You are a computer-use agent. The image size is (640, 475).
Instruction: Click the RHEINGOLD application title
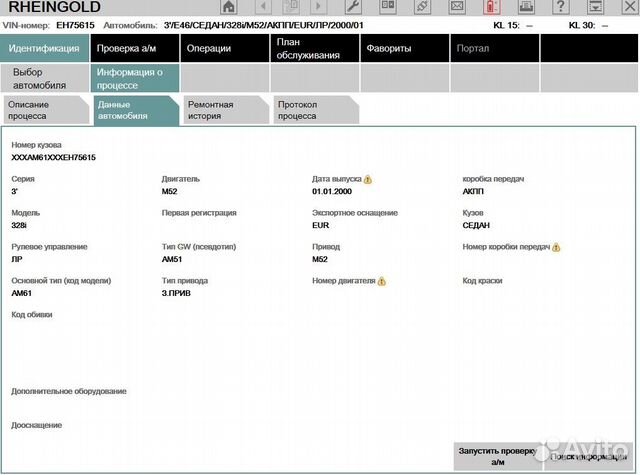[x=54, y=7]
